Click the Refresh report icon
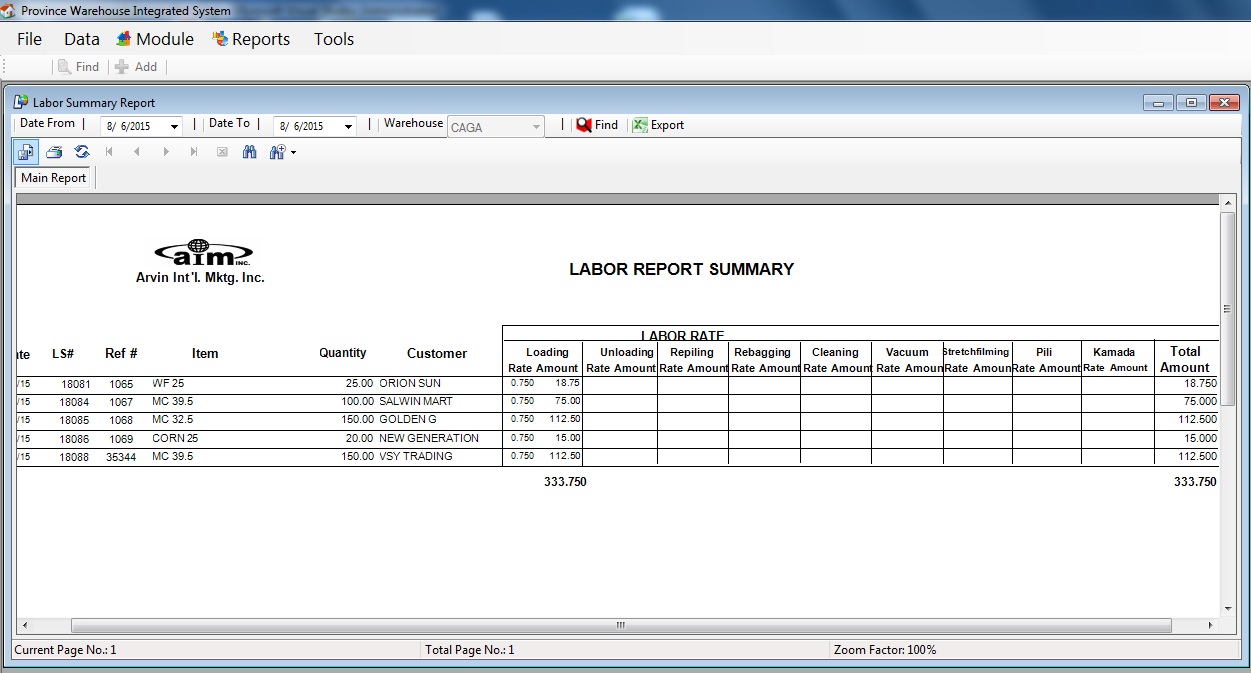The height and width of the screenshot is (673, 1251). [82, 152]
